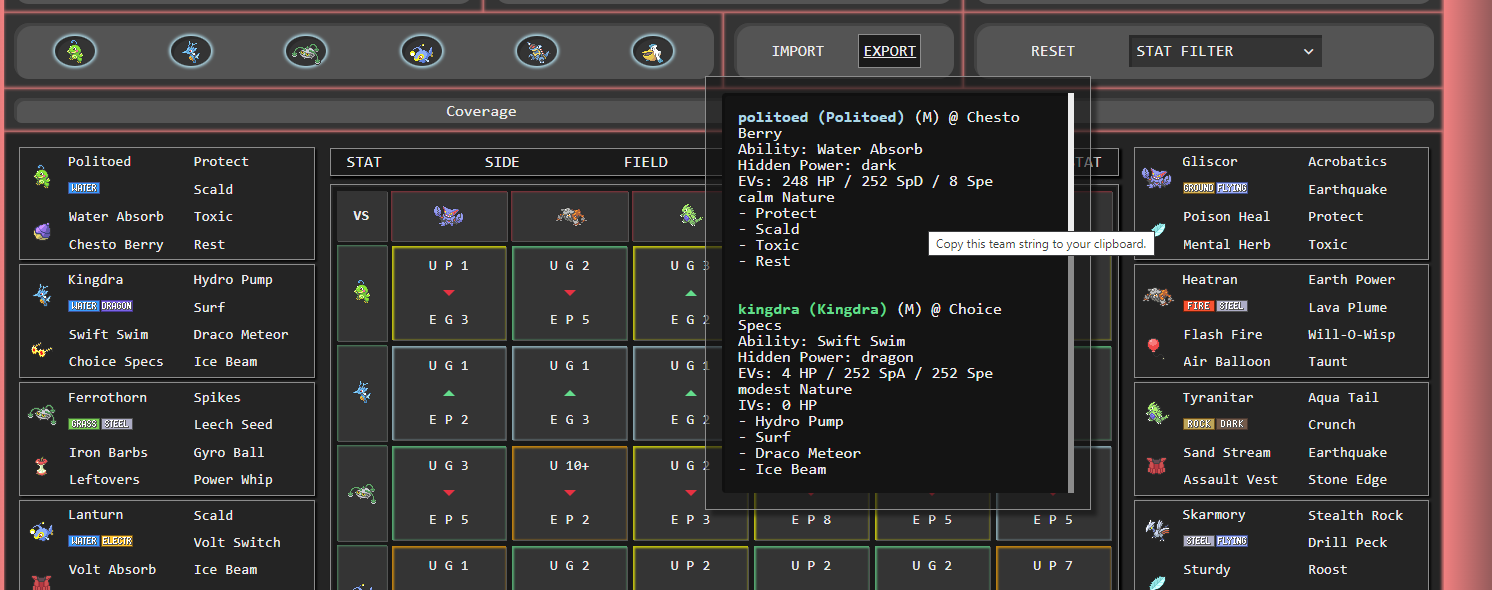This screenshot has height=590, width=1492.
Task: Click Politoed's Water type badge
Action: 84,188
